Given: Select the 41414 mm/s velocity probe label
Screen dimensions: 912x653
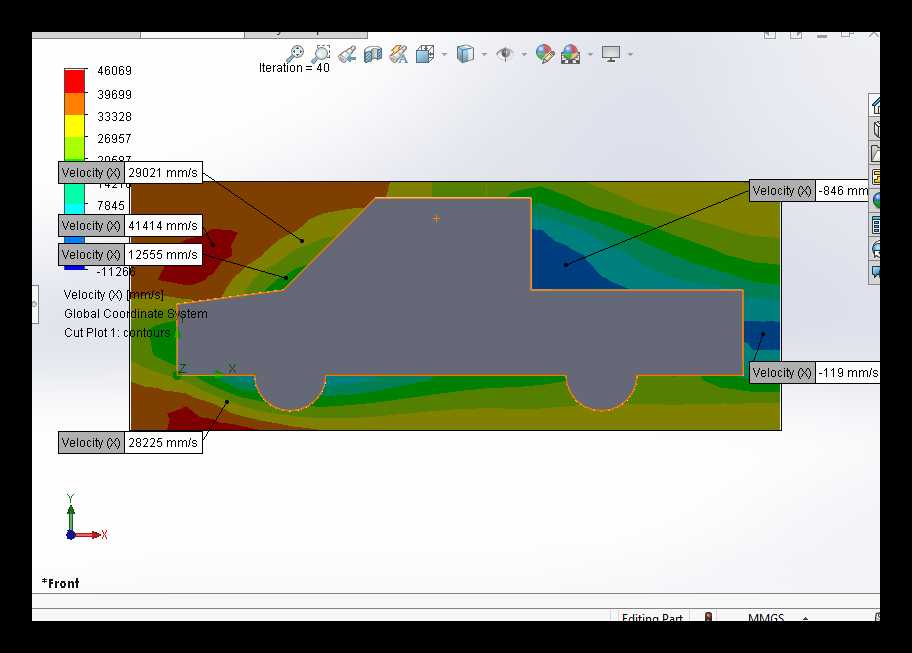Looking at the screenshot, I should pos(130,226).
